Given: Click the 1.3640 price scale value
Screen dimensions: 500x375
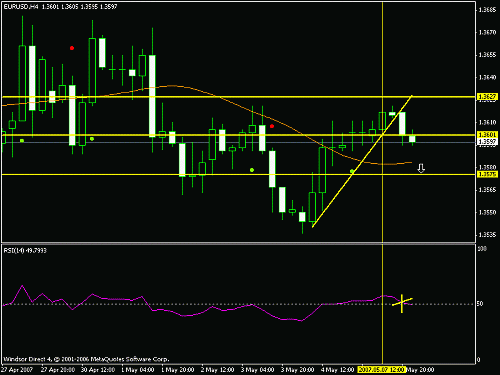Looking at the screenshot, I should pyautogui.click(x=487, y=77).
